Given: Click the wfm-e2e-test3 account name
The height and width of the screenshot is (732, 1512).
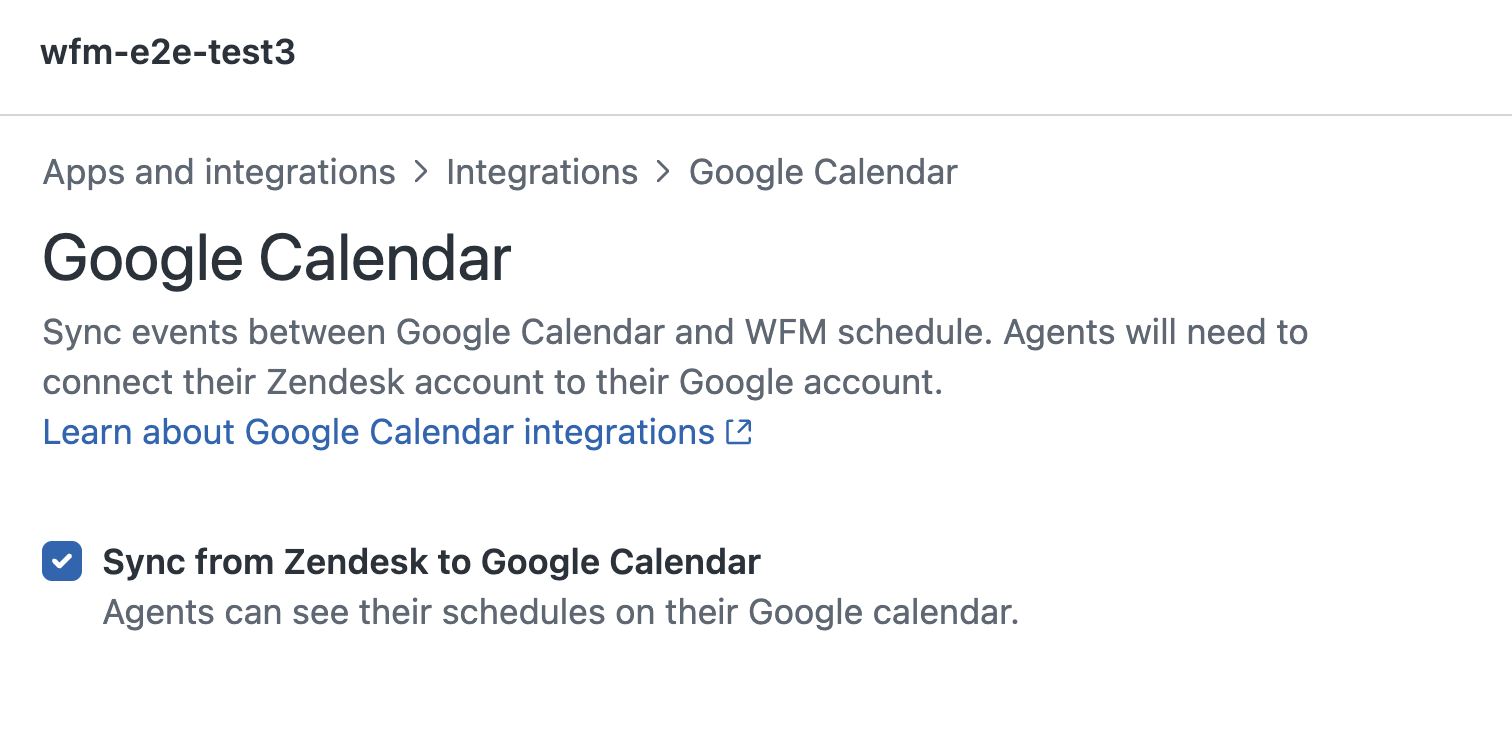Looking at the screenshot, I should pyautogui.click(x=168, y=52).
